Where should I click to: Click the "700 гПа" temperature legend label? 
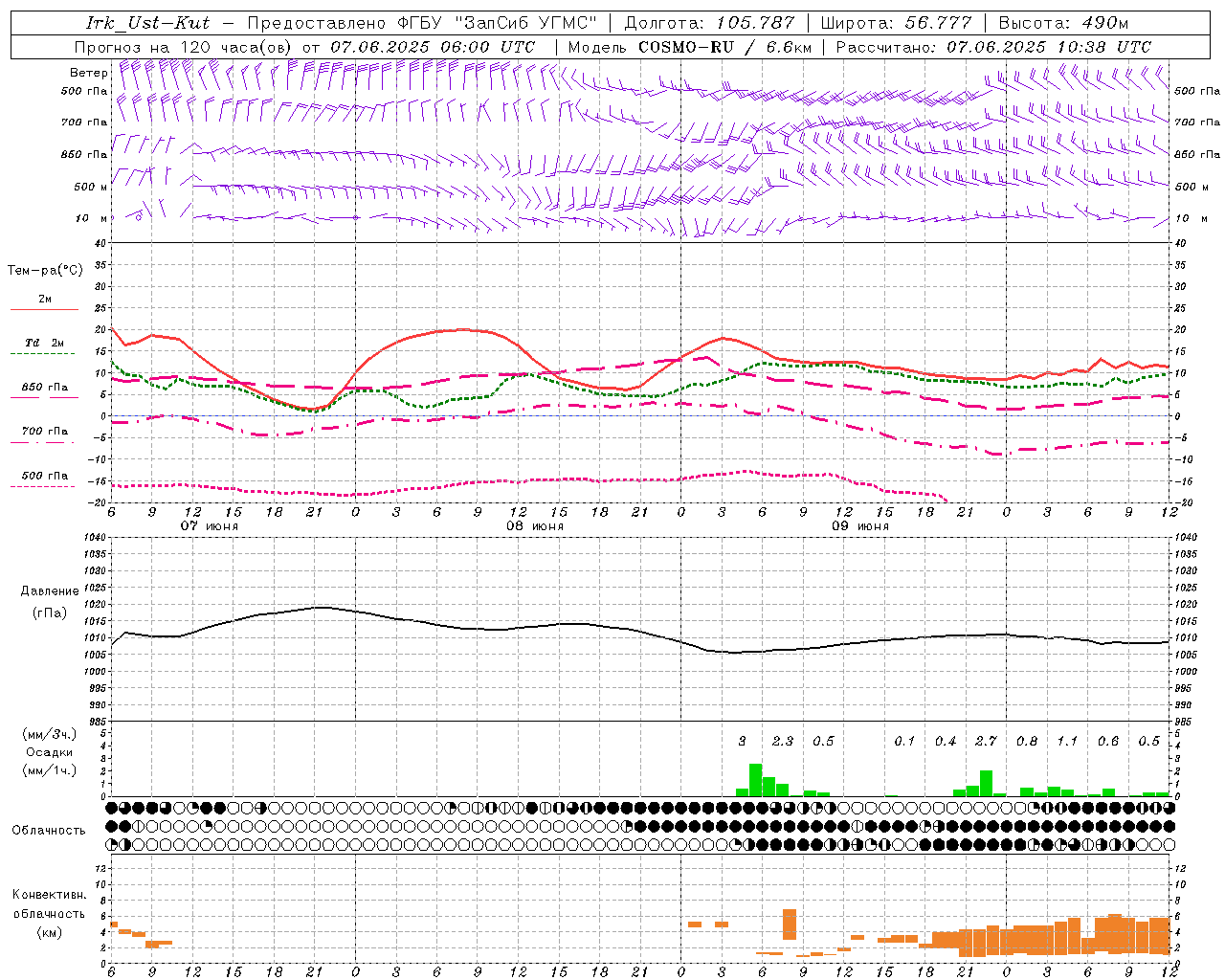click(x=45, y=432)
